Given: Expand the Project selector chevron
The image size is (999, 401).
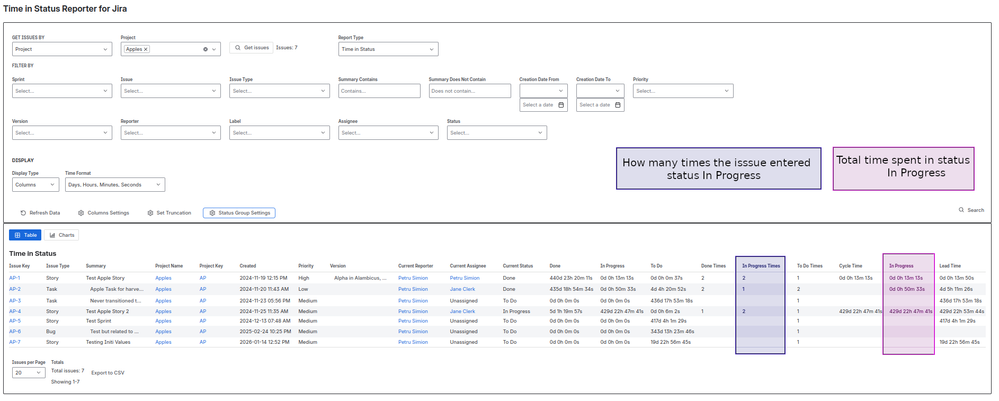Looking at the screenshot, I should (215, 49).
